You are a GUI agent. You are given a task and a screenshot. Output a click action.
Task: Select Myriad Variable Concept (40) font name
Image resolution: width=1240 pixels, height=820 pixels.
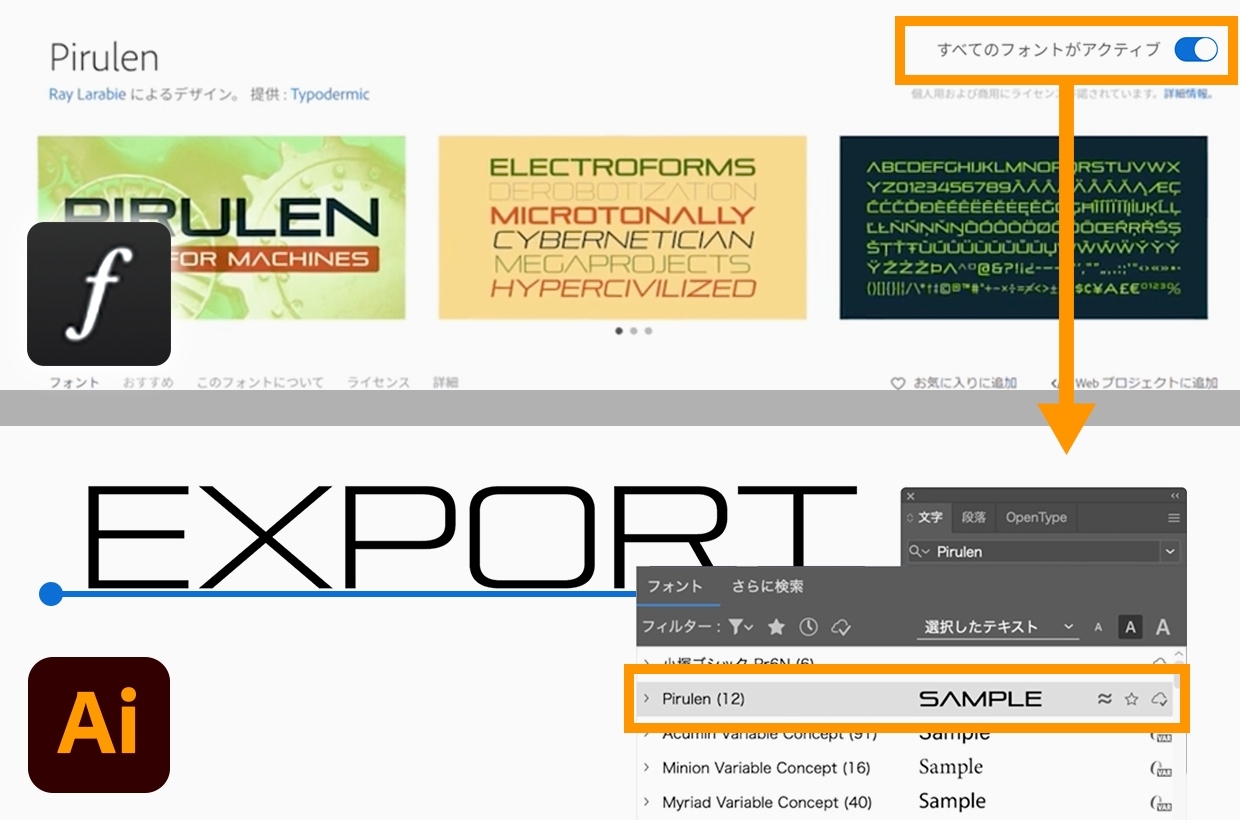pos(767,802)
